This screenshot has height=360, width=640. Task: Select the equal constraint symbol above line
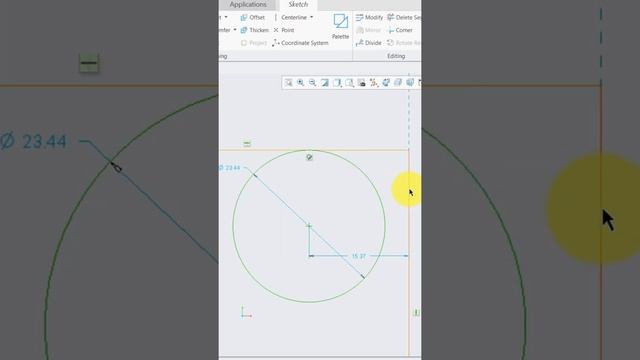tap(247, 144)
